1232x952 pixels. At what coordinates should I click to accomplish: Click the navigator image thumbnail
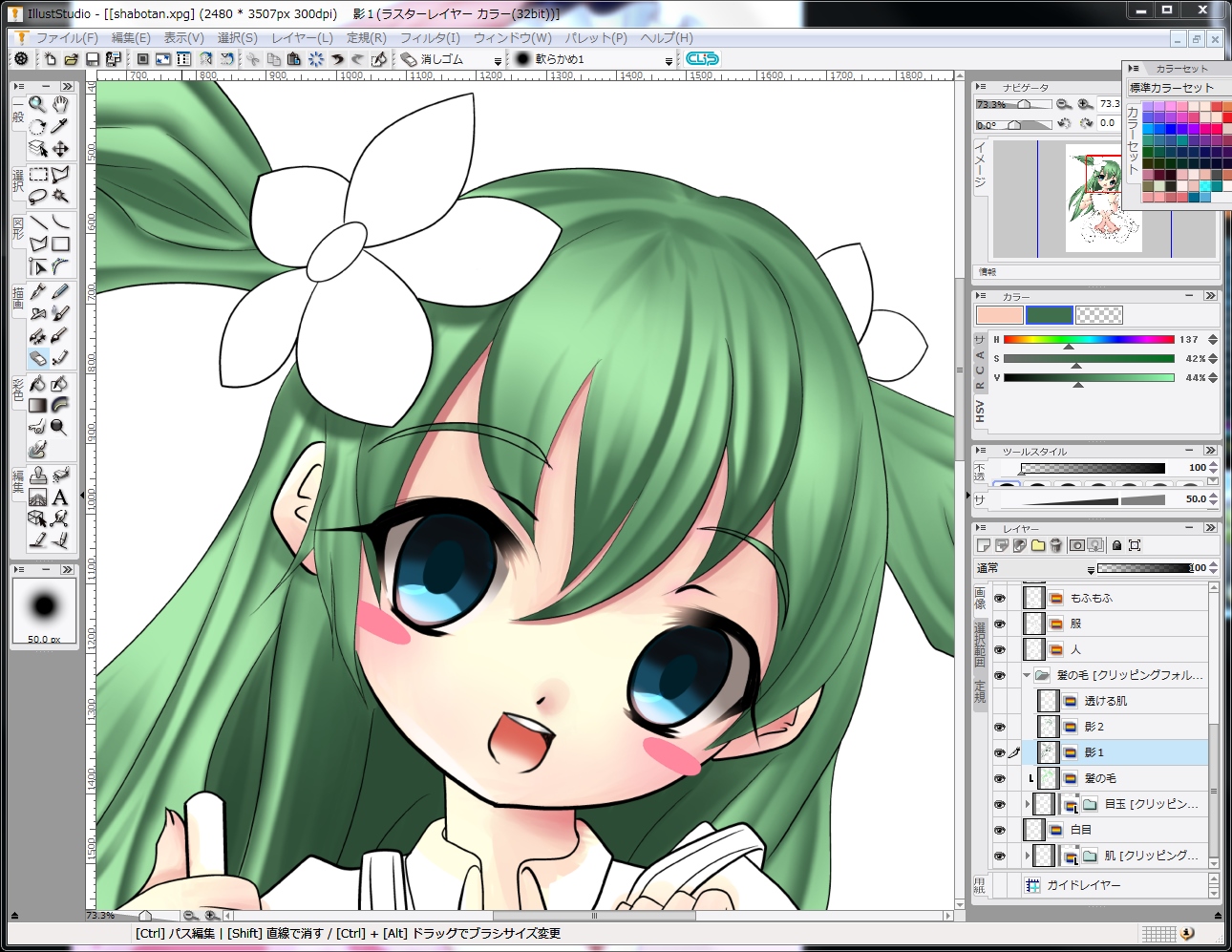click(x=1102, y=199)
